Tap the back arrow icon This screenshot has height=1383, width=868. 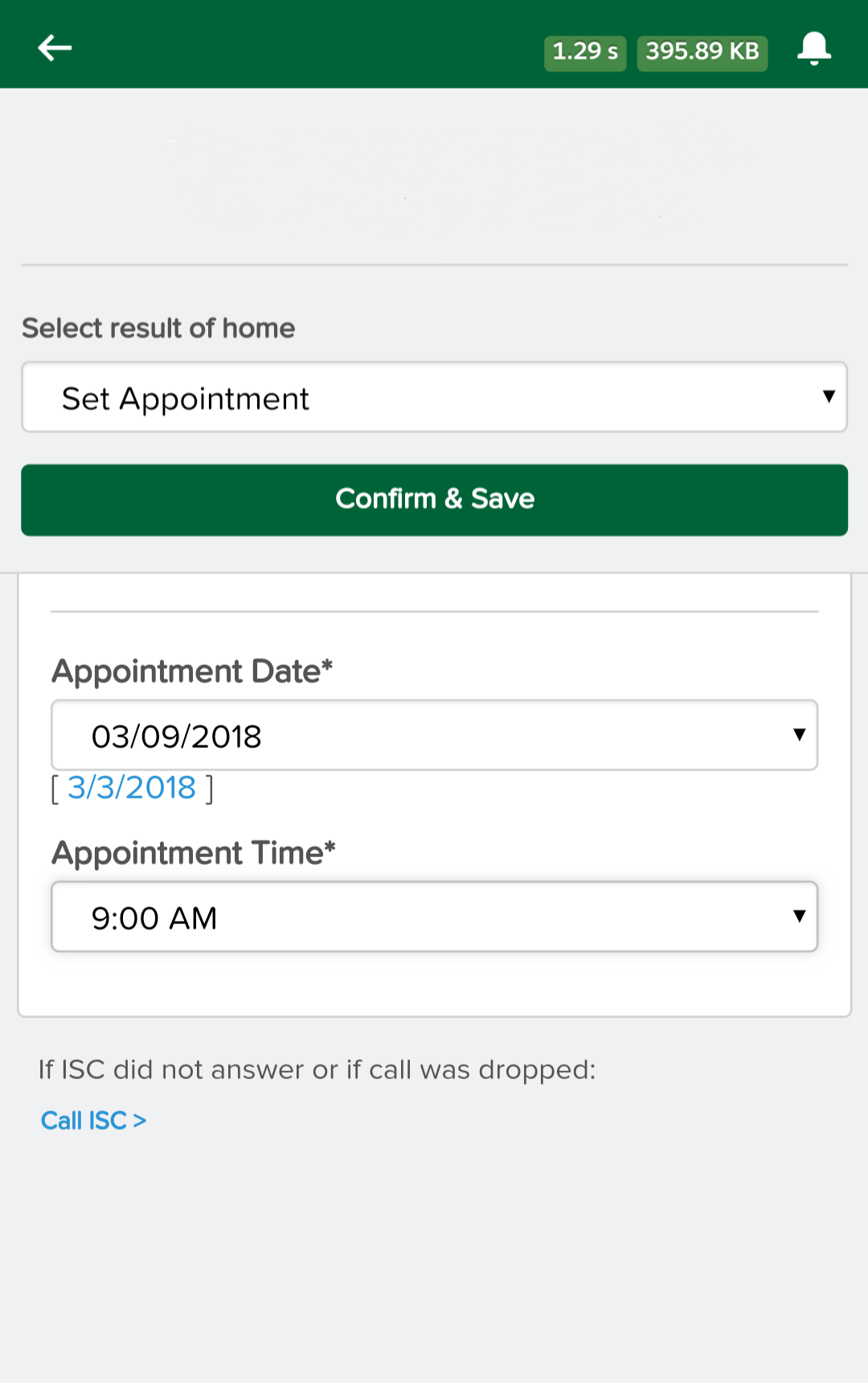pyautogui.click(x=55, y=48)
